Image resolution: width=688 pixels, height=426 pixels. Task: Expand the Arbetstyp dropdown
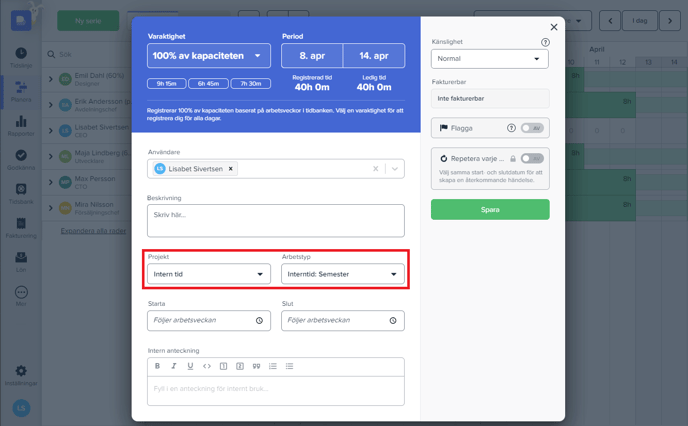342,274
